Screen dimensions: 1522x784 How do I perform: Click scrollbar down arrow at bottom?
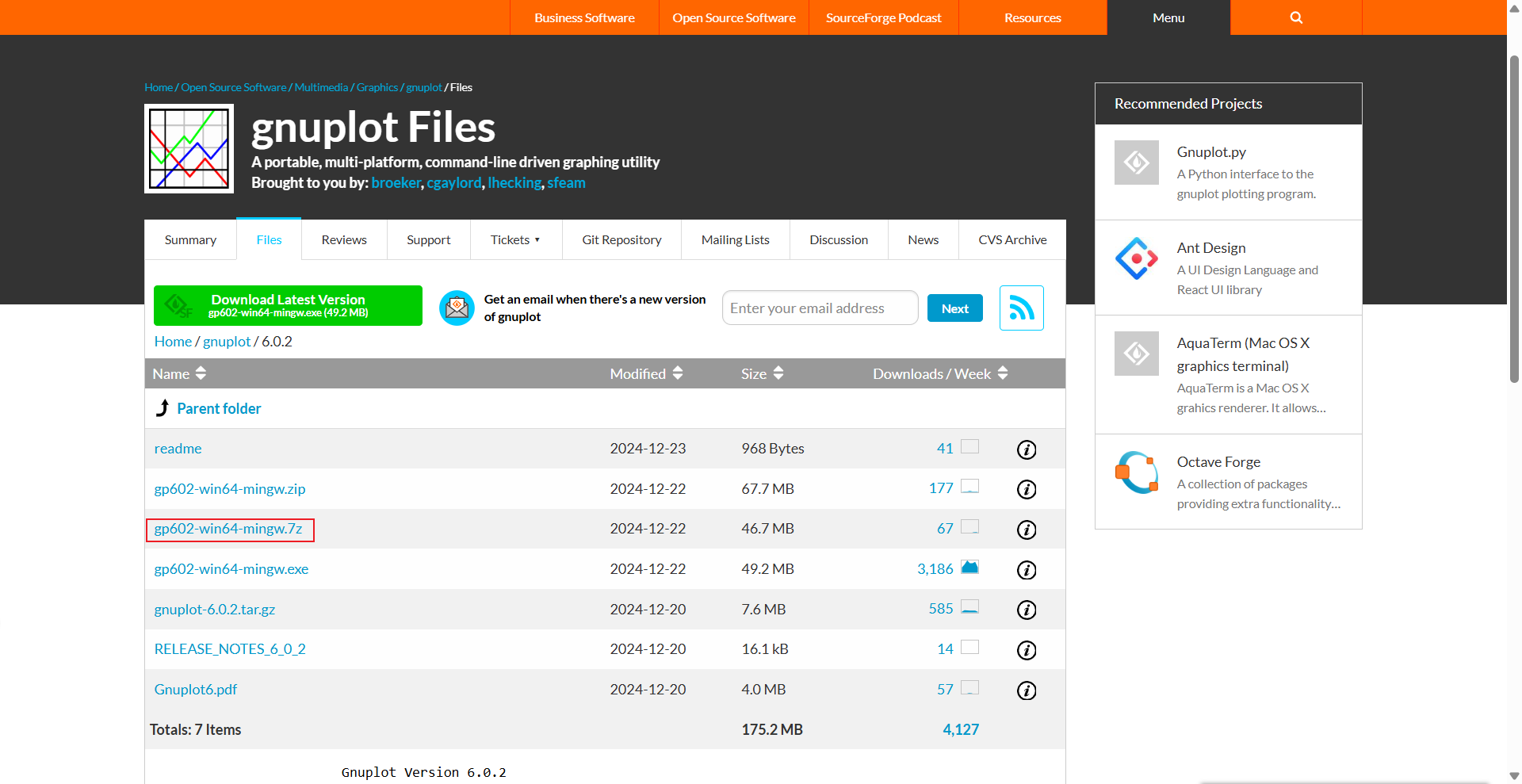(1514, 776)
